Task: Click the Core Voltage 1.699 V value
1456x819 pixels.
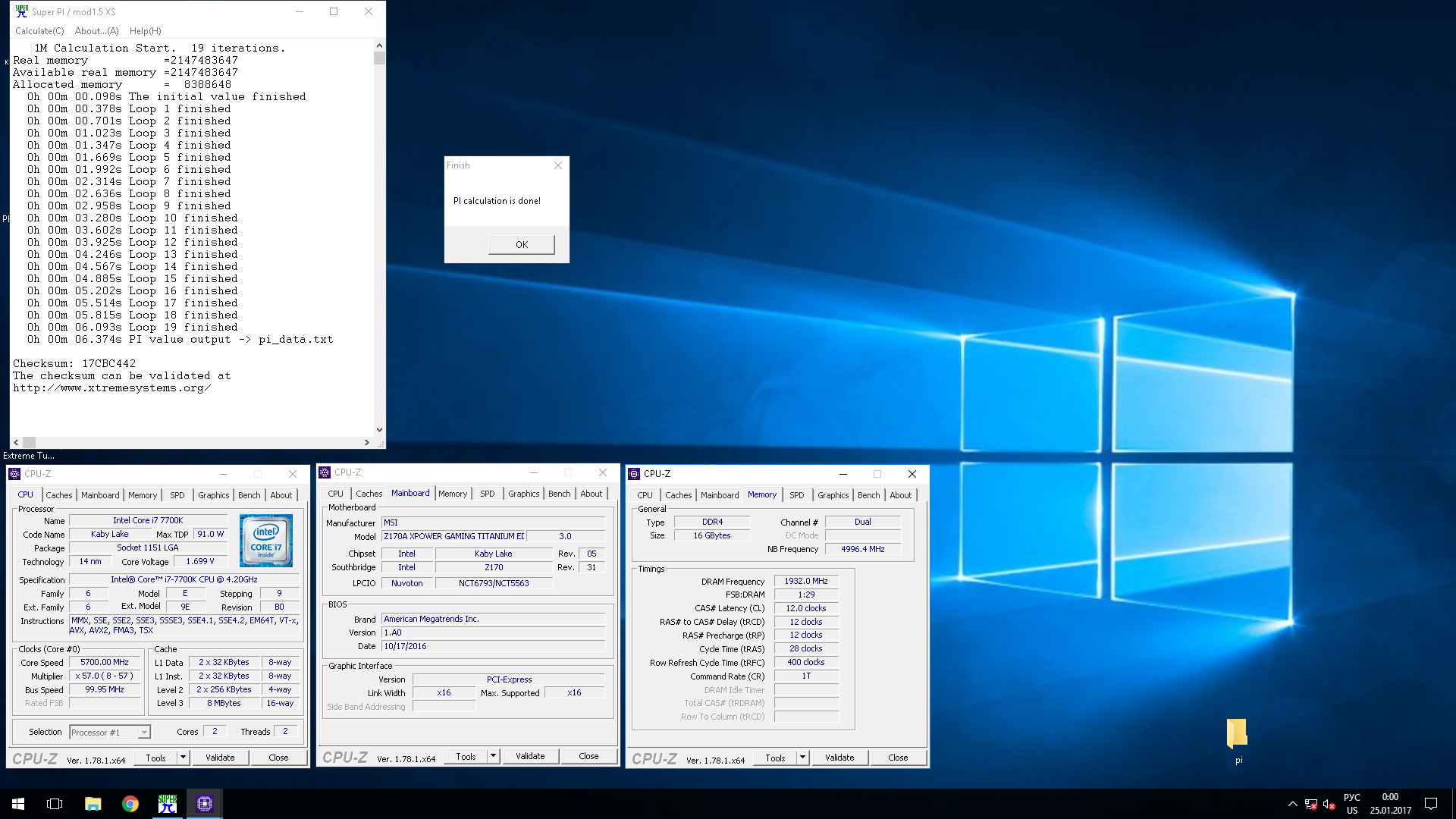Action: click(x=200, y=561)
